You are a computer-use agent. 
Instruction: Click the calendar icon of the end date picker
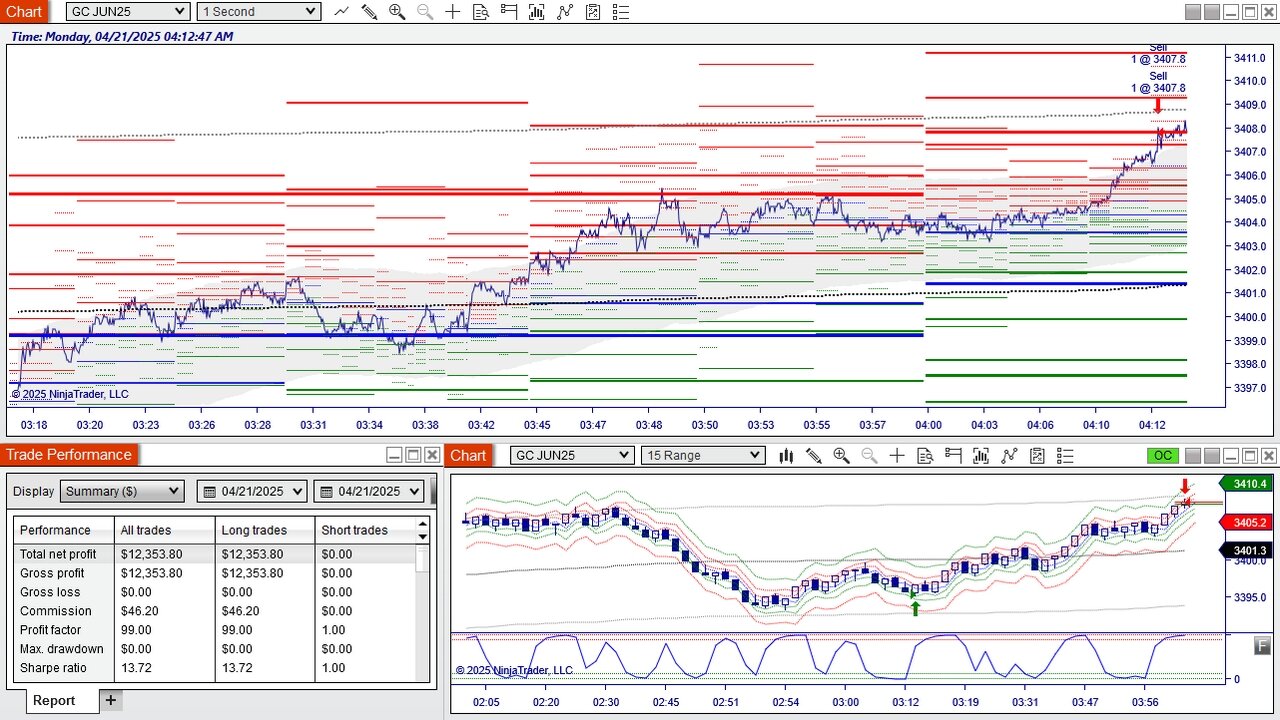click(x=326, y=492)
